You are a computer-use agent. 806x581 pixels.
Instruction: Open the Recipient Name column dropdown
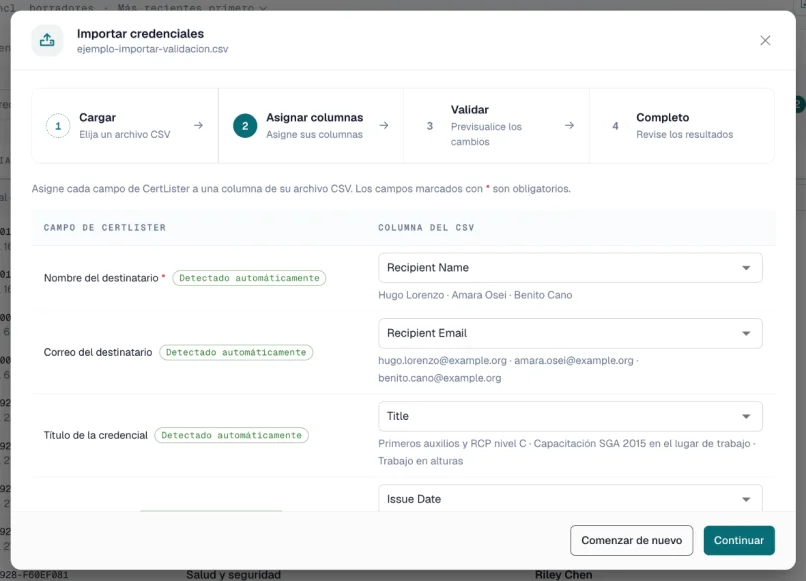point(570,268)
